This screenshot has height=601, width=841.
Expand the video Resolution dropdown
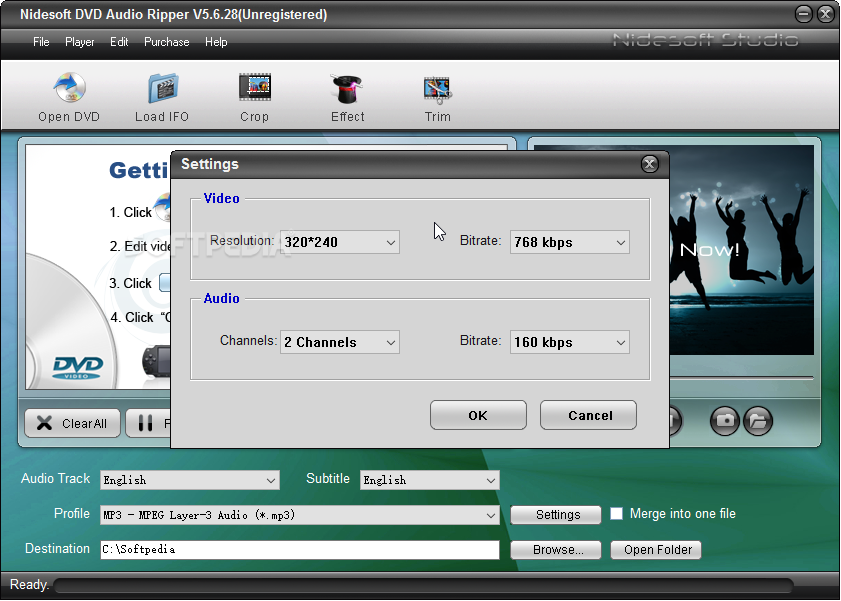coord(340,242)
